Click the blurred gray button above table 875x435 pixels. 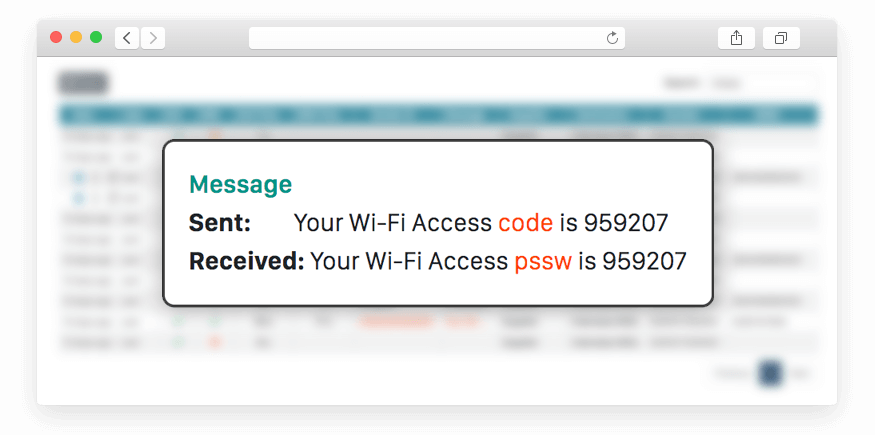[83, 83]
